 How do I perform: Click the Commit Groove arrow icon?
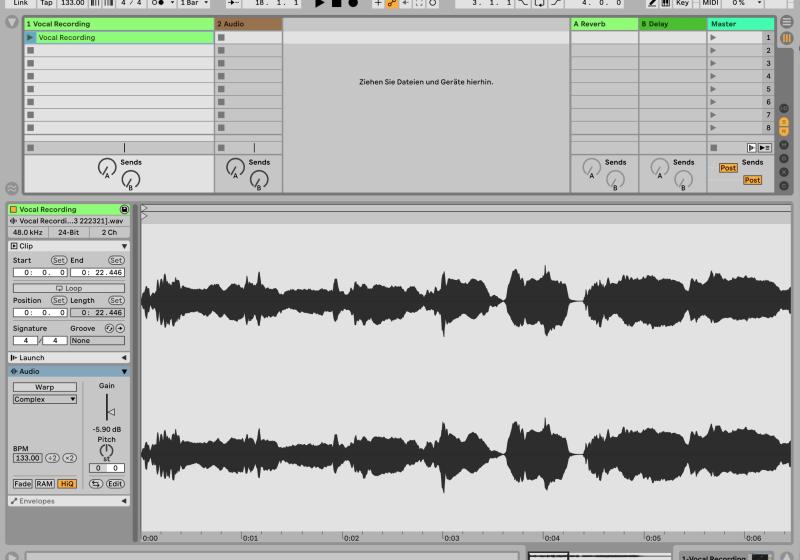[120, 328]
